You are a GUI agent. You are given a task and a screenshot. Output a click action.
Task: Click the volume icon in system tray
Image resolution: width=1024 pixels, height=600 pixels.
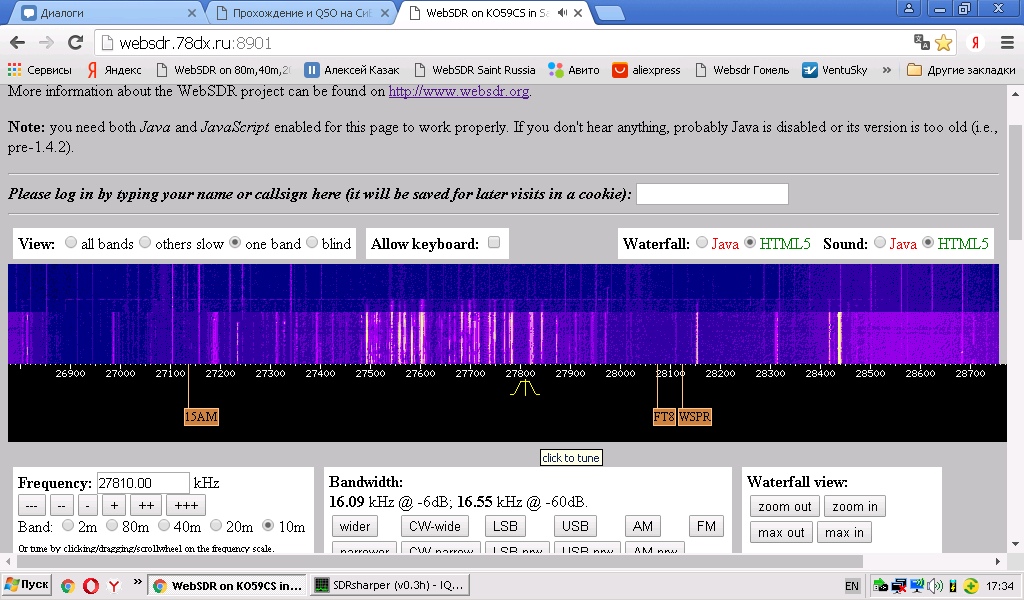(935, 586)
